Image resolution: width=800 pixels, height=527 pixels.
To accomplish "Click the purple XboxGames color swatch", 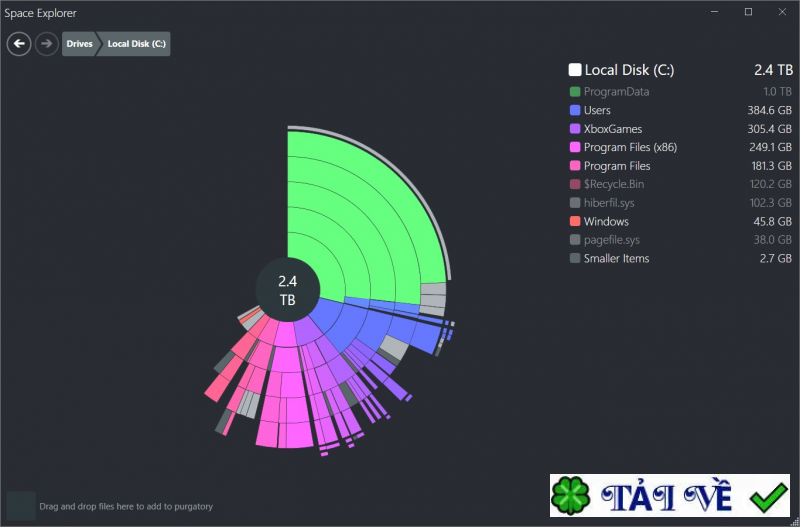I will coord(575,129).
